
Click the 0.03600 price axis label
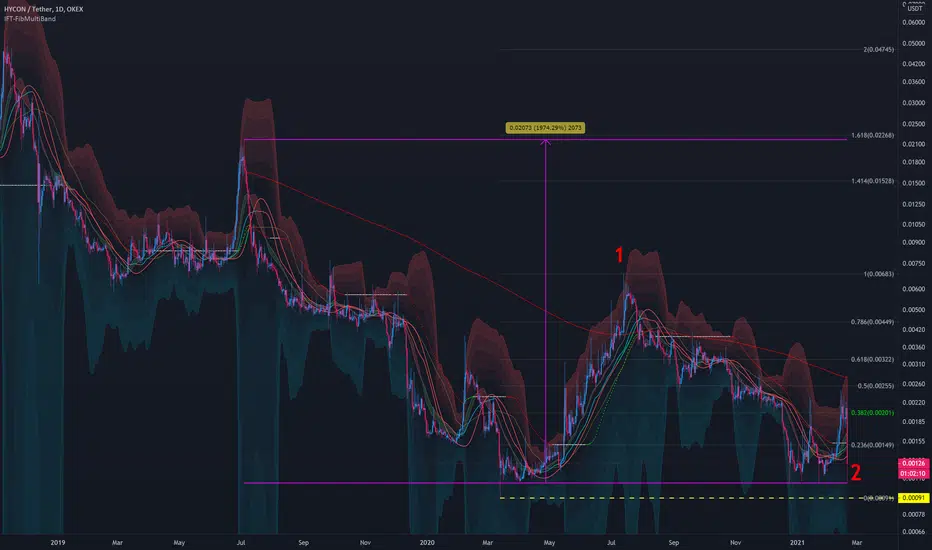(914, 81)
